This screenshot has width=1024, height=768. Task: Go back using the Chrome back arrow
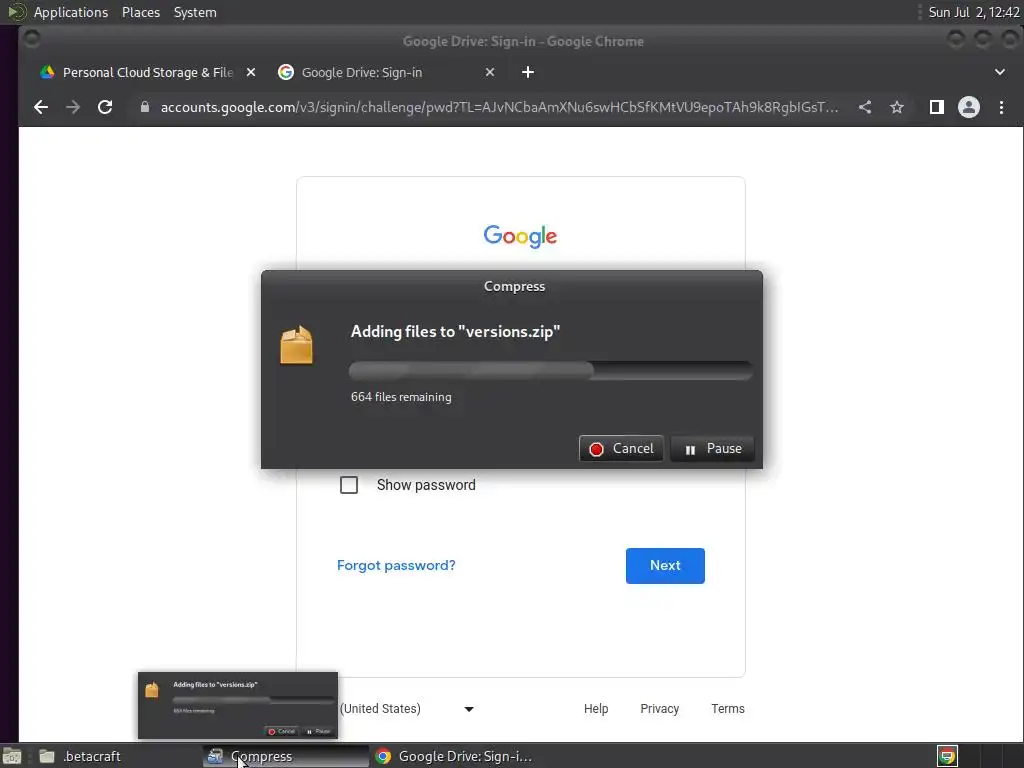[40, 107]
